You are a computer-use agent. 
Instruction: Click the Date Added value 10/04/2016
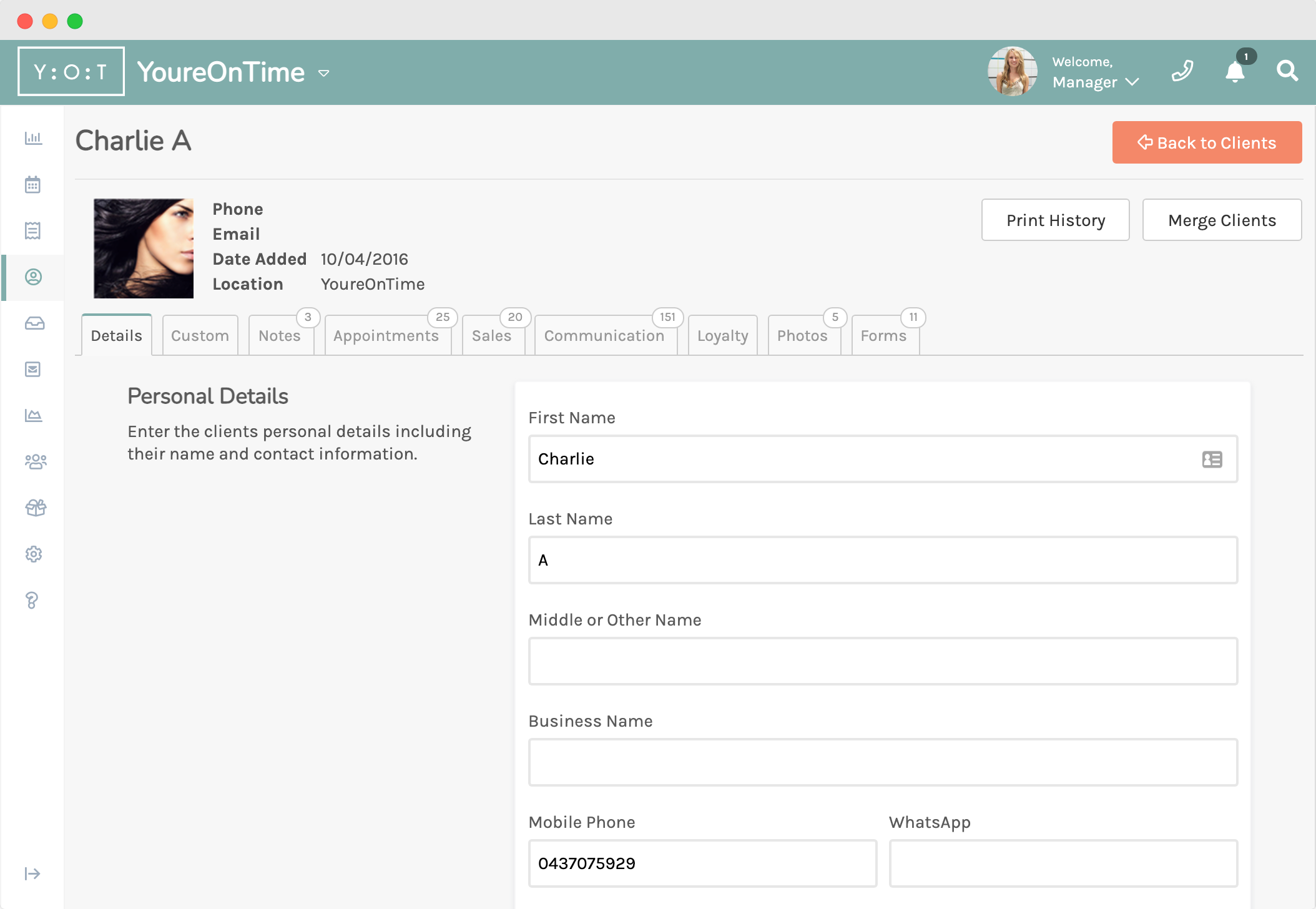[x=365, y=259]
